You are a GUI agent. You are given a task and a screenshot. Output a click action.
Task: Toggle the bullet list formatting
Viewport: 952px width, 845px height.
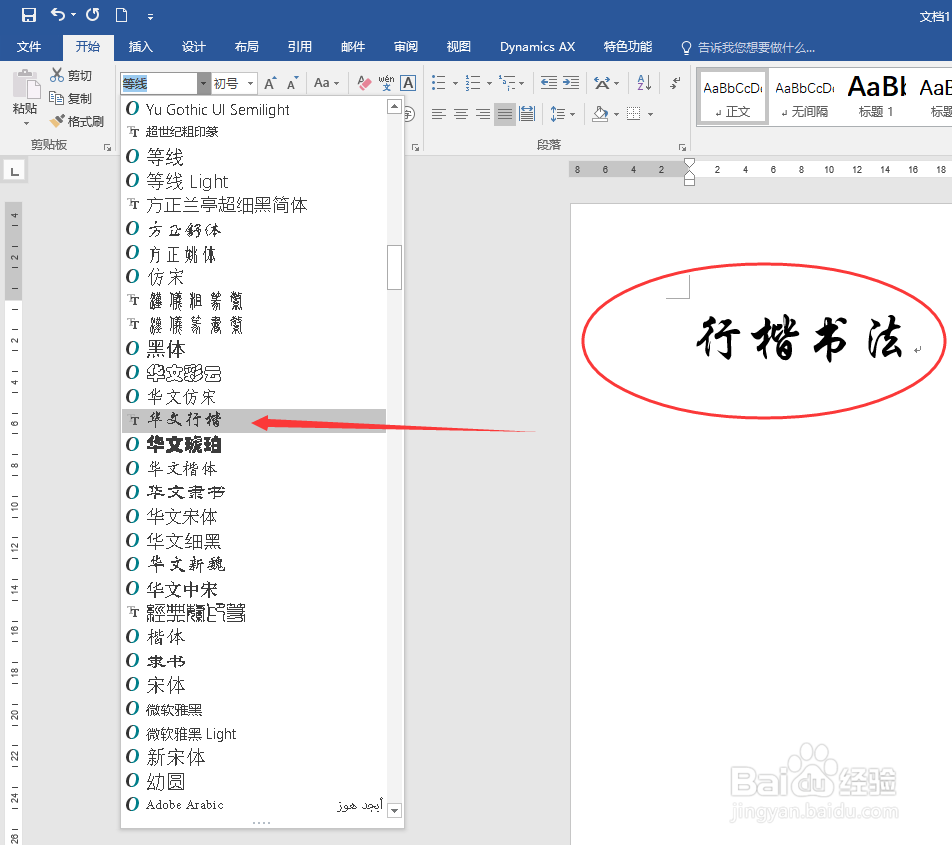[x=439, y=80]
